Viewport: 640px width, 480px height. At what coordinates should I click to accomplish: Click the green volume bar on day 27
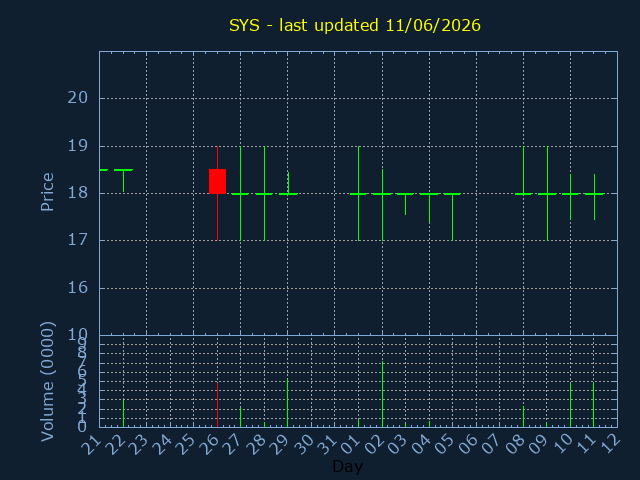pos(240,417)
